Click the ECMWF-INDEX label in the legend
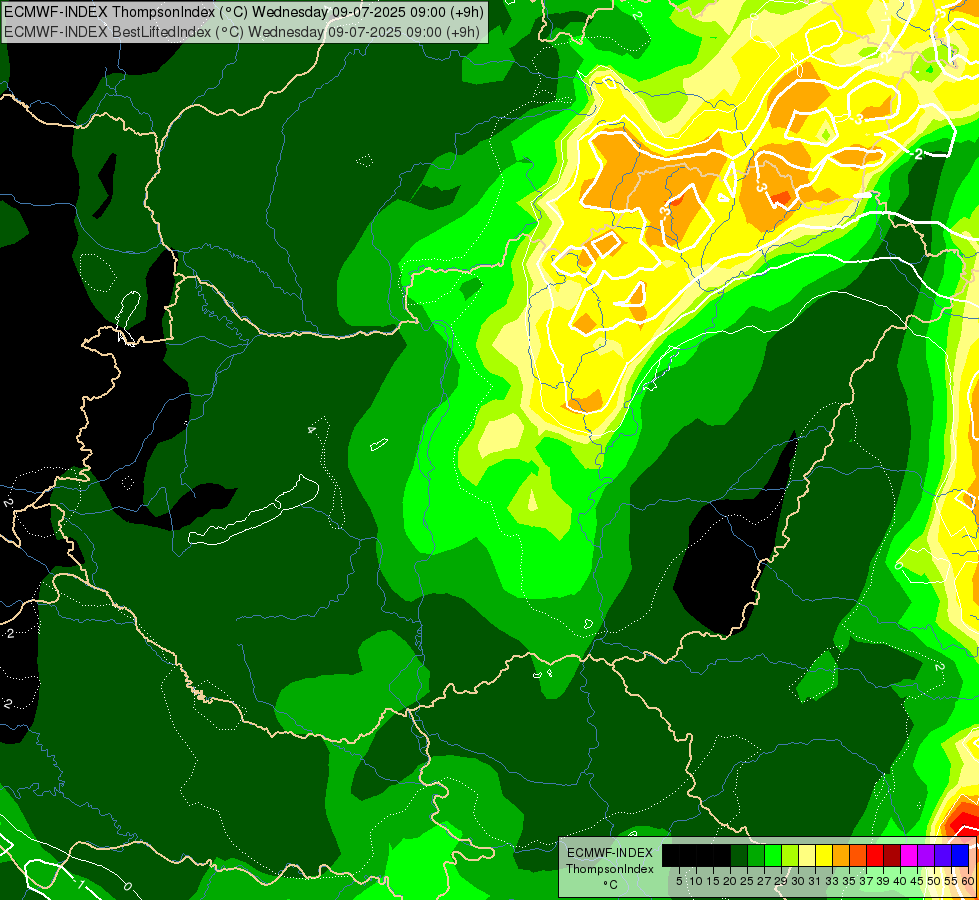This screenshot has height=900, width=979. tap(610, 853)
